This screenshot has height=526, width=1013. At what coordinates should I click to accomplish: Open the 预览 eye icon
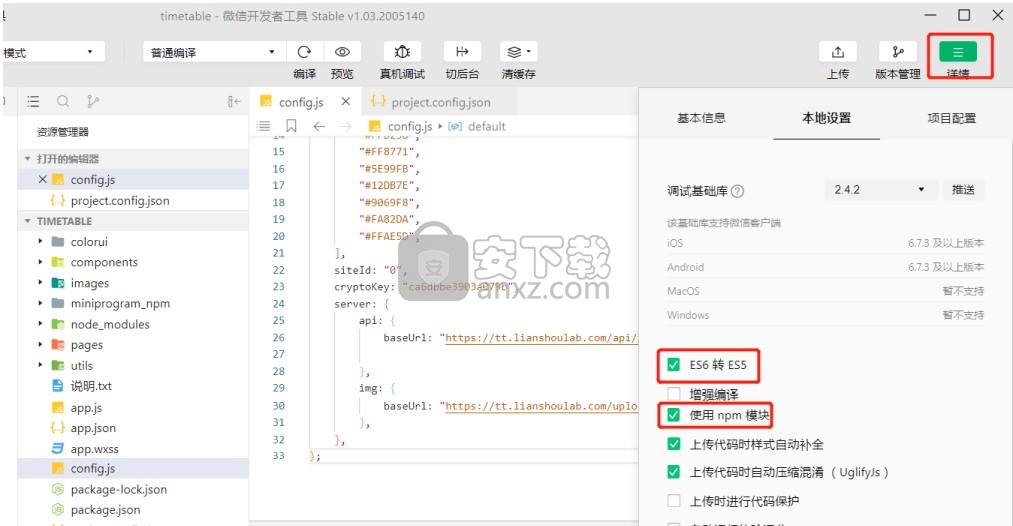(342, 52)
